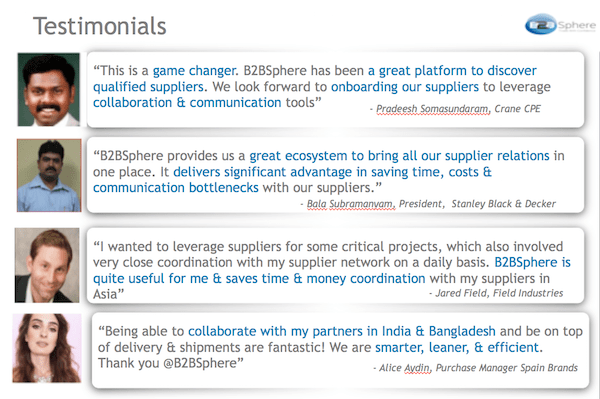Screen dimensions: 600x399
Task: Click the B2BSphere logo
Action: point(560,24)
